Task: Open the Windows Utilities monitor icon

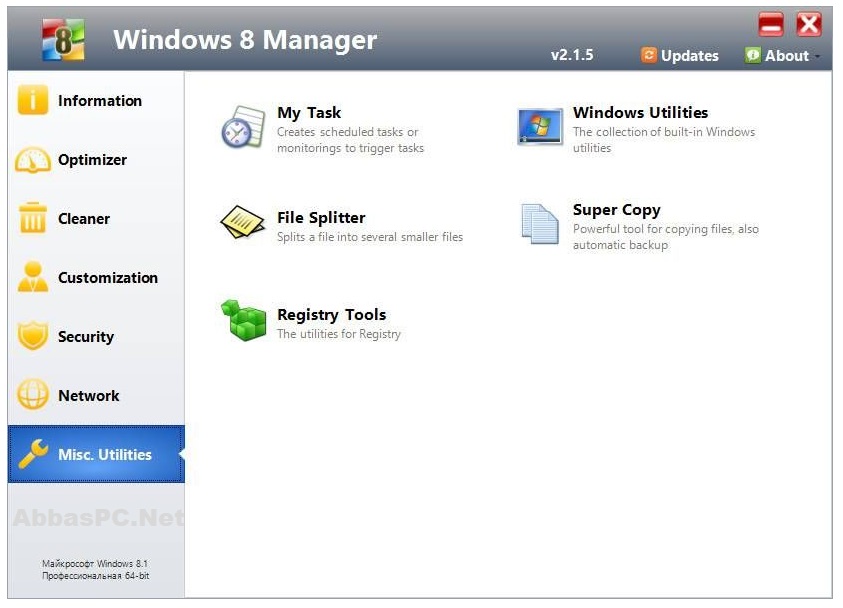Action: 540,127
